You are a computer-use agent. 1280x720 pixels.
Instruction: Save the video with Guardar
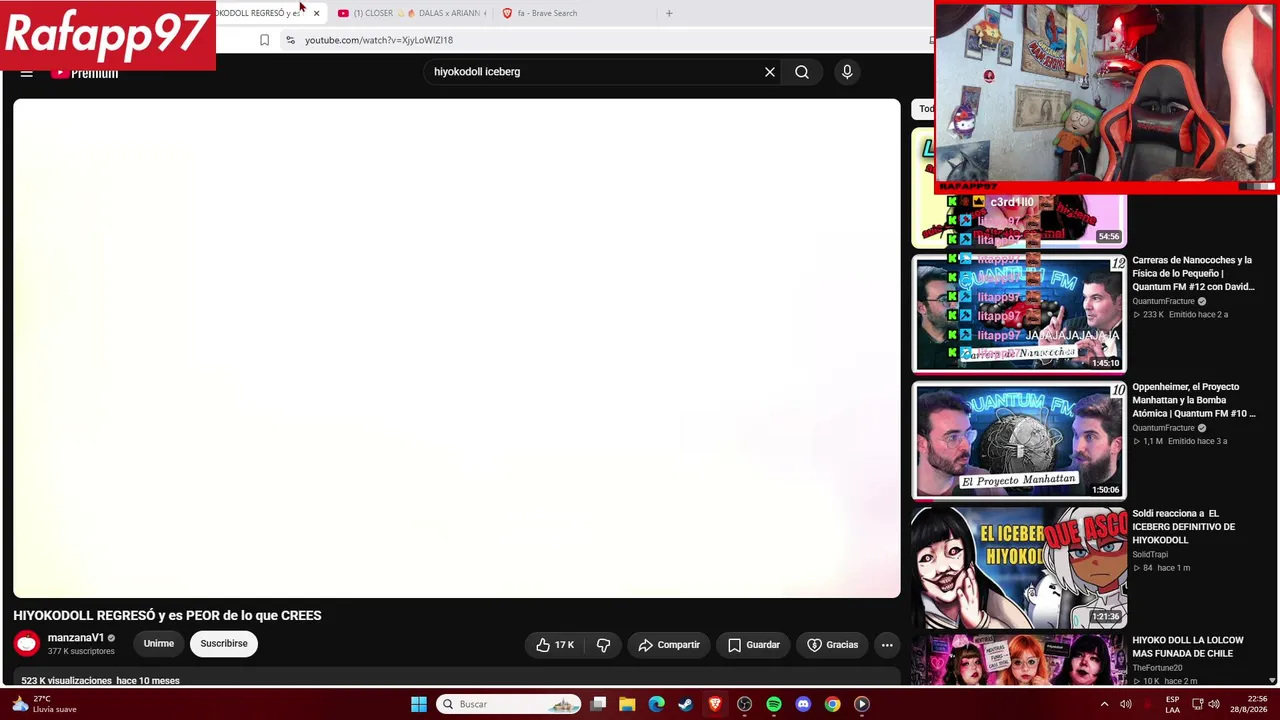753,645
